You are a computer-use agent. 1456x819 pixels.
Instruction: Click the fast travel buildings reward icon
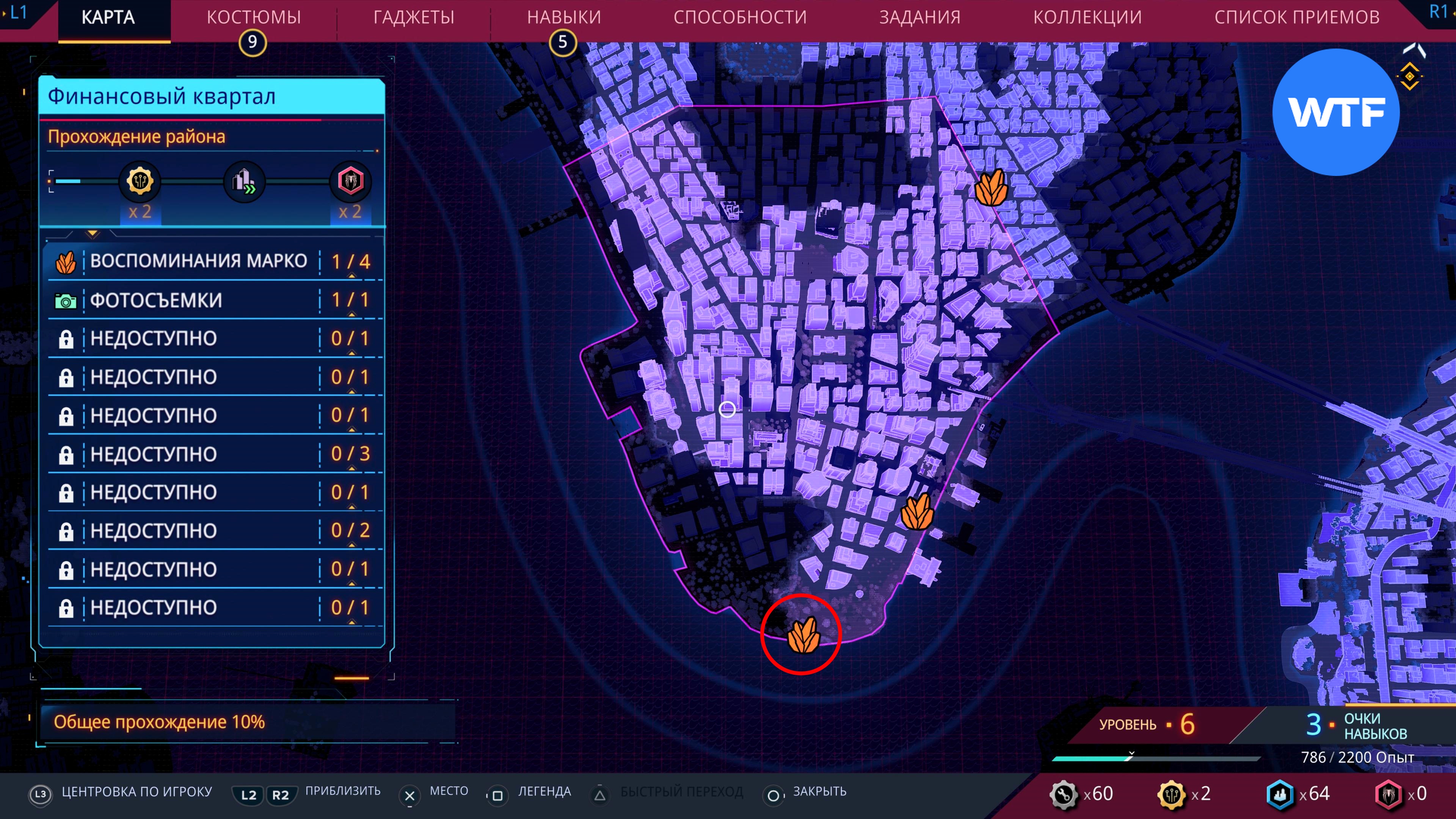click(244, 182)
